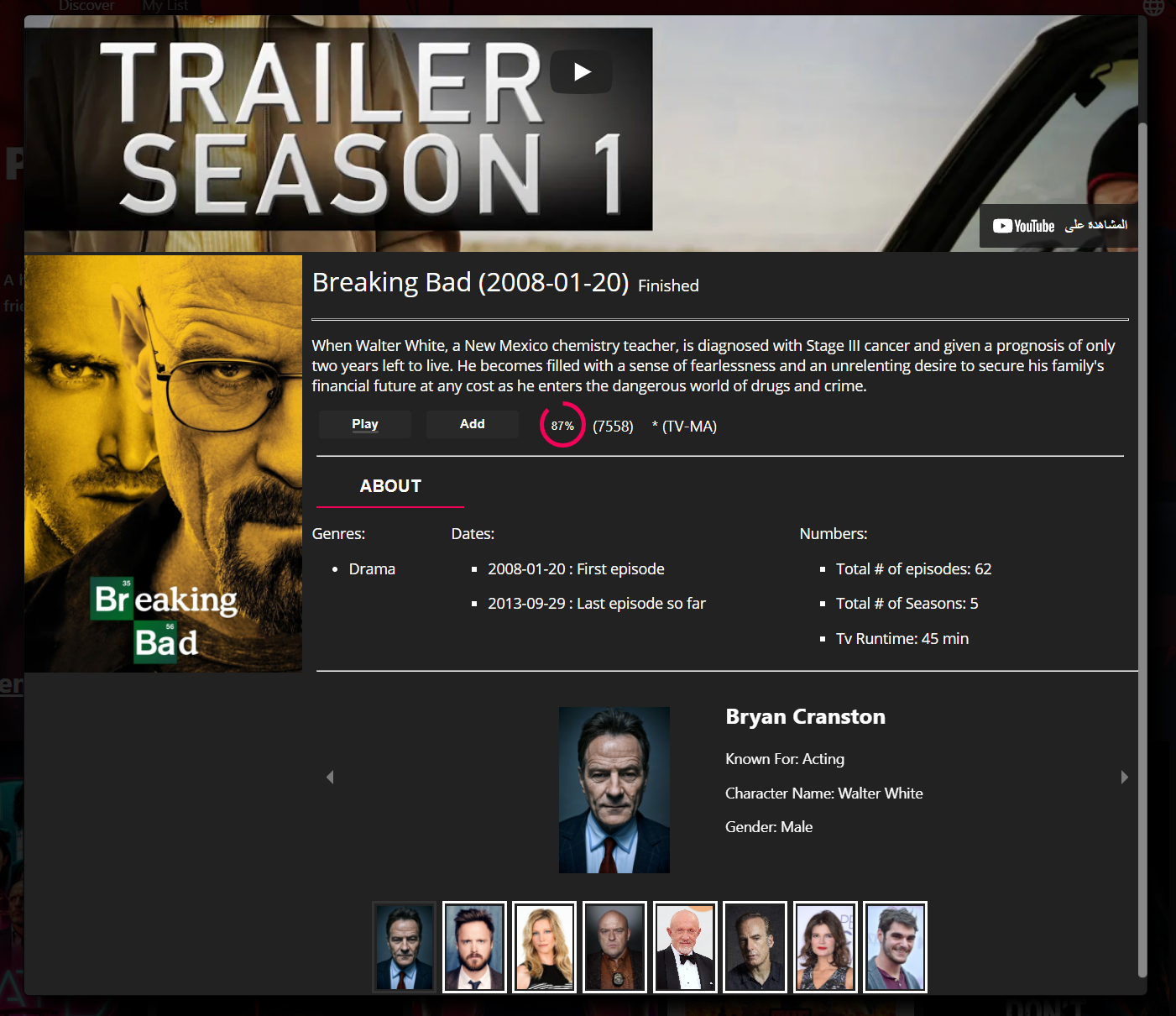The image size is (1176, 1016).
Task: Show next cast member arrow
Action: [1125, 778]
